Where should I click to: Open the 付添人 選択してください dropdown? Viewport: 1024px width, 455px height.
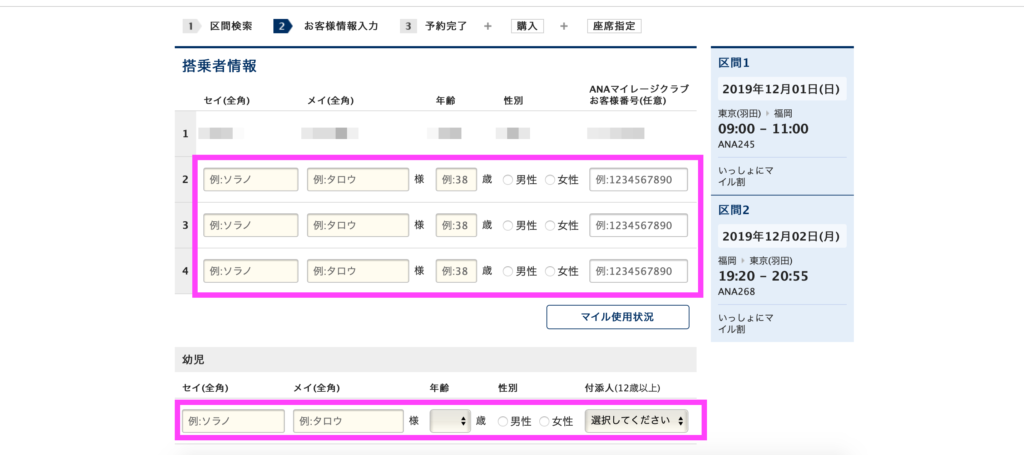pyautogui.click(x=636, y=422)
